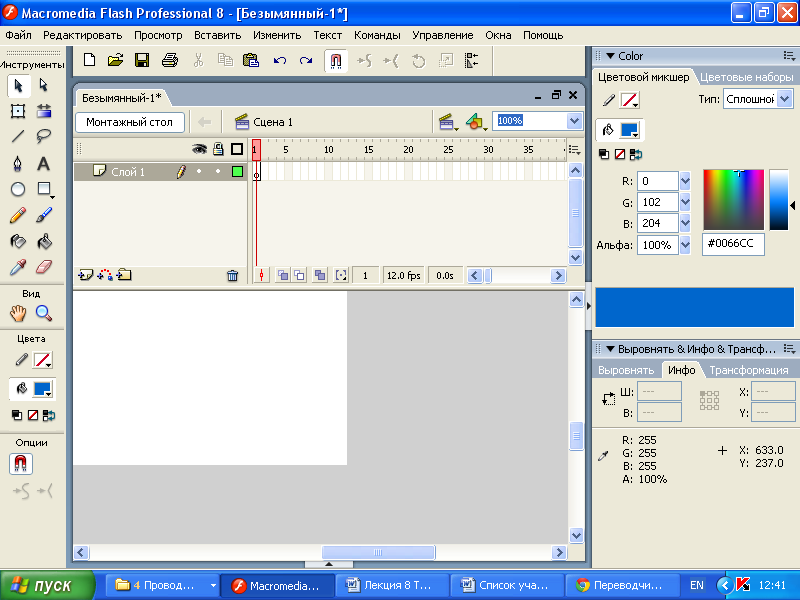Viewport: 800px width, 600px height.
Task: Toggle Snap magnet in Options section
Action: pyautogui.click(x=20, y=464)
